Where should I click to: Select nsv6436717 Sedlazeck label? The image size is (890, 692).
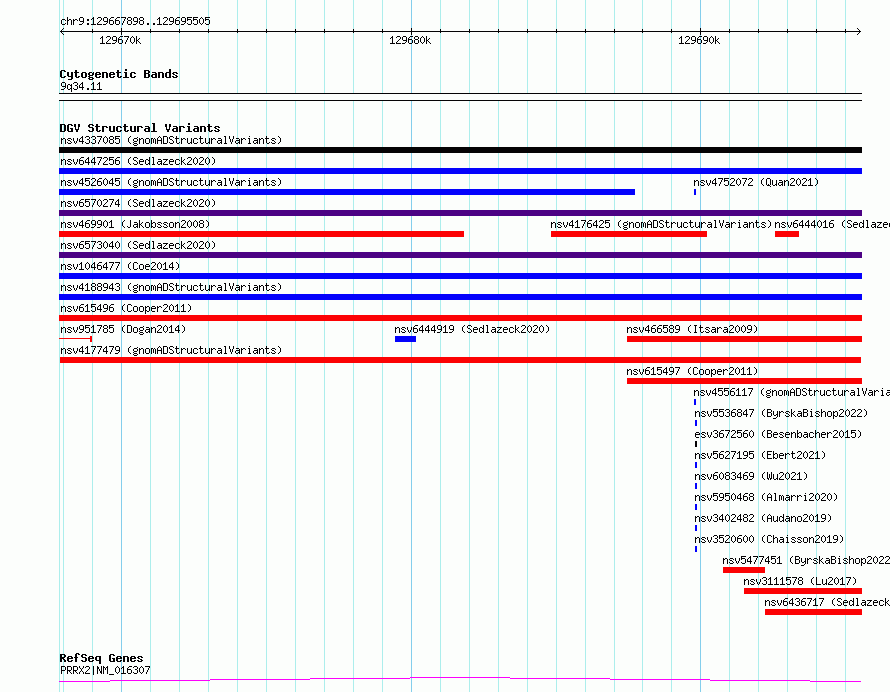[827, 602]
